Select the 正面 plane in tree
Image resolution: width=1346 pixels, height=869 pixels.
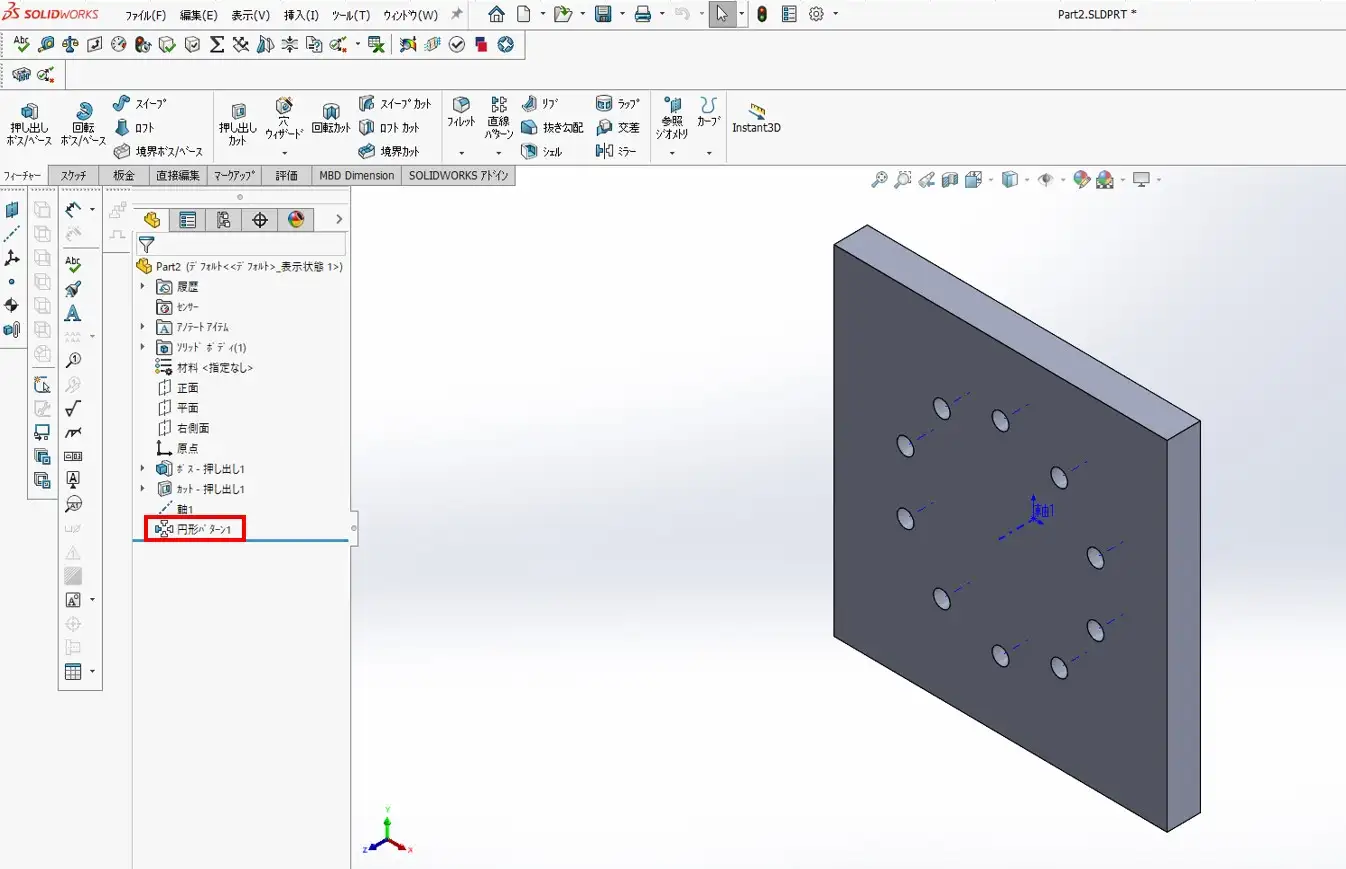click(187, 387)
